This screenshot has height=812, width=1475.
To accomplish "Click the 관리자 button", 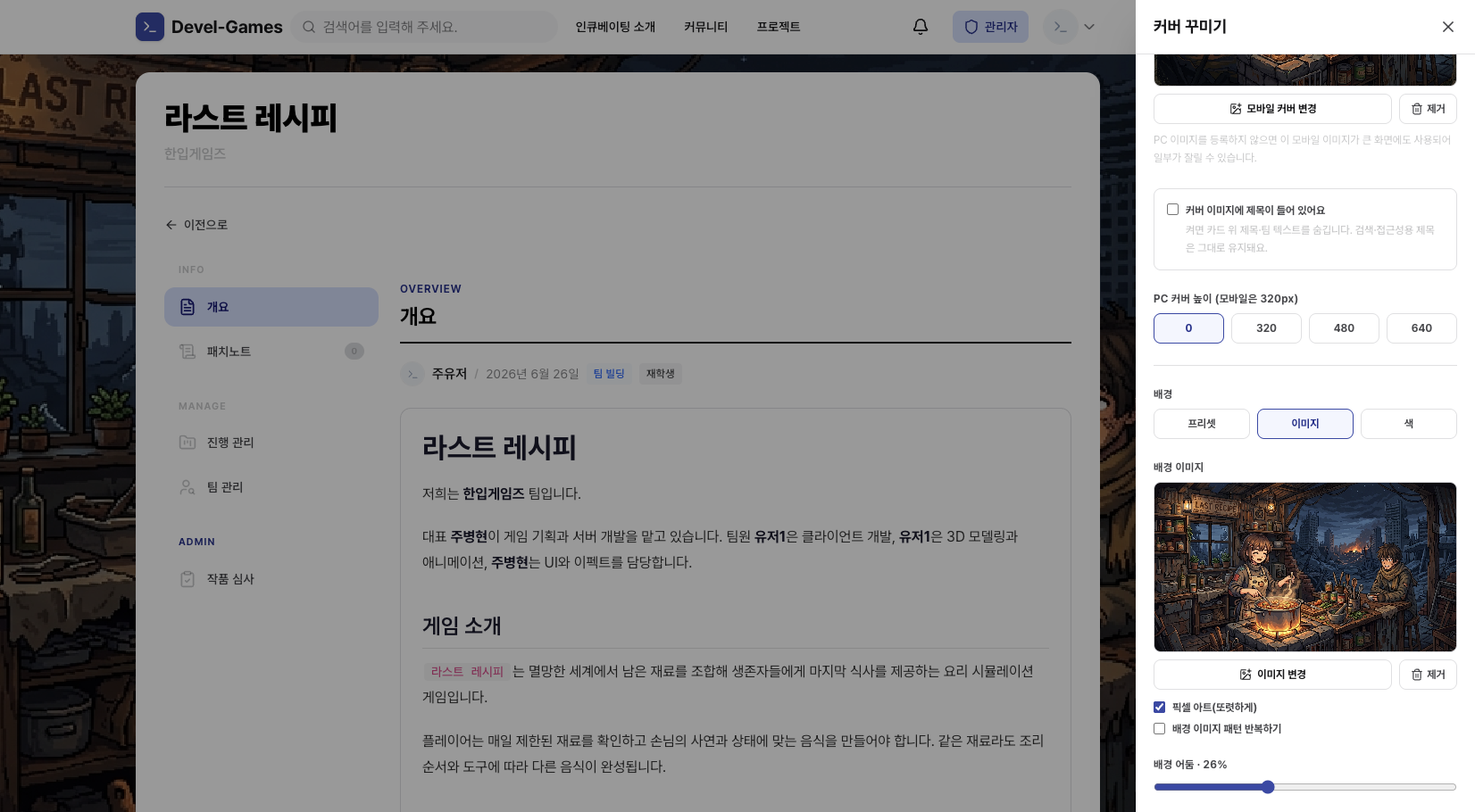I will 990,27.
